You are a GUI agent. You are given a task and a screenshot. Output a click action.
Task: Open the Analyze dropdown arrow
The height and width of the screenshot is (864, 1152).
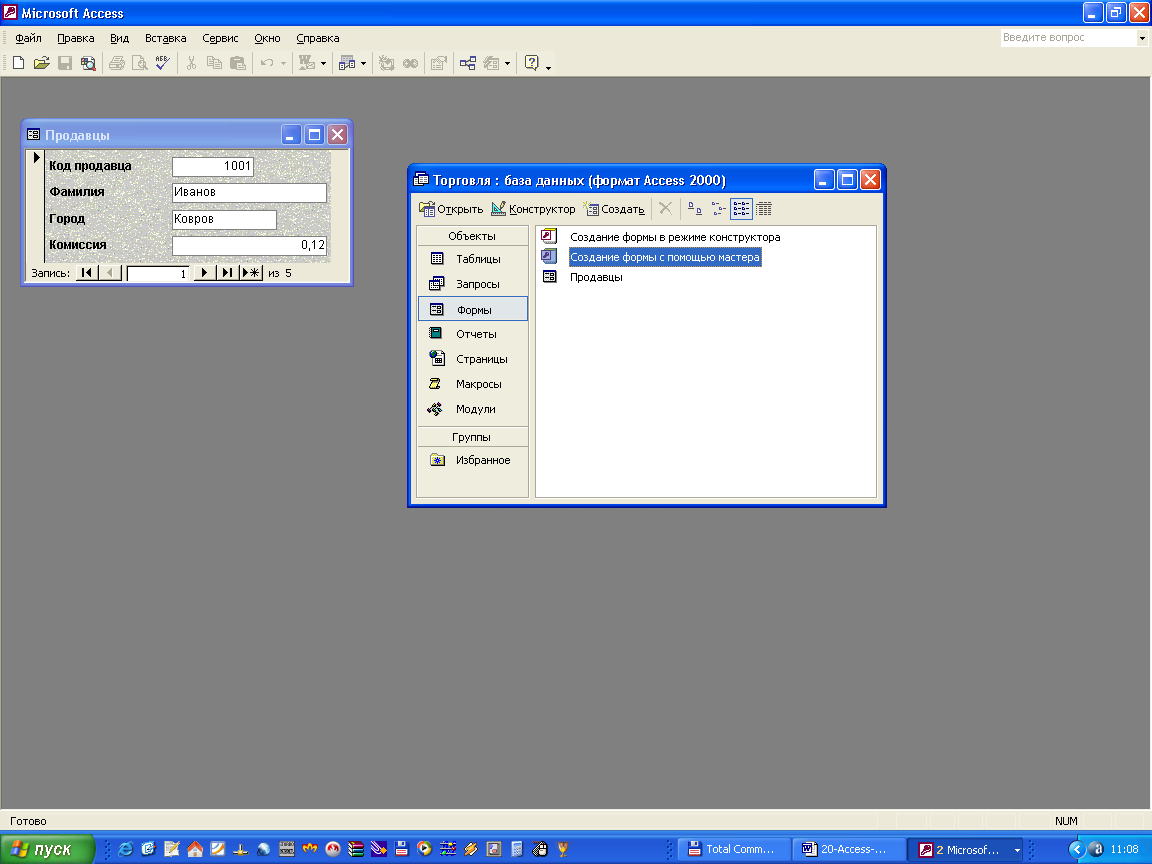coord(363,64)
